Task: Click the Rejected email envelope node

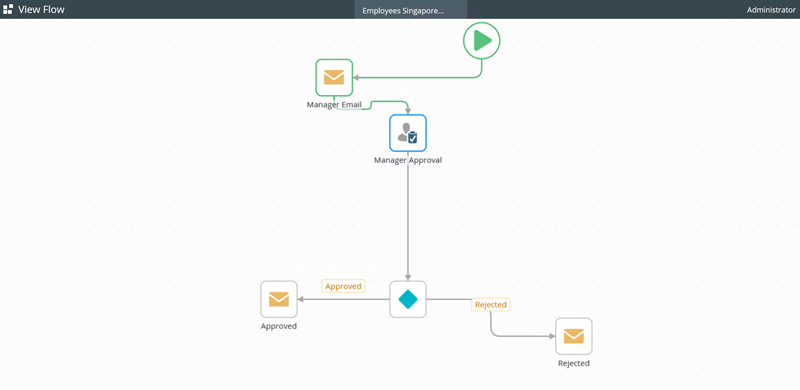Action: 573,336
